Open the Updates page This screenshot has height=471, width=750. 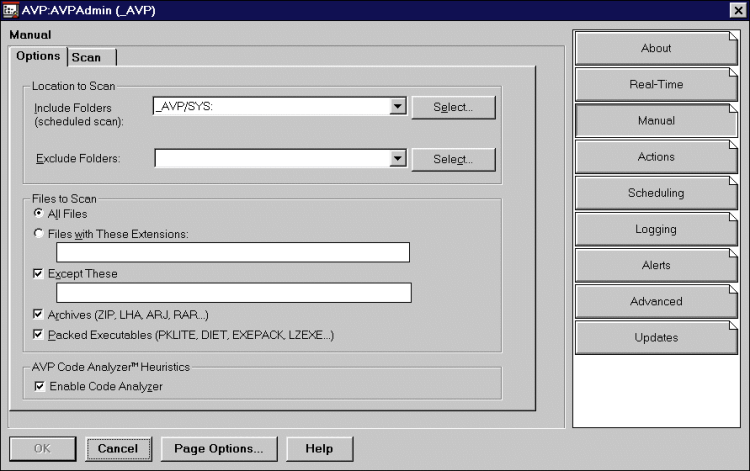point(656,338)
